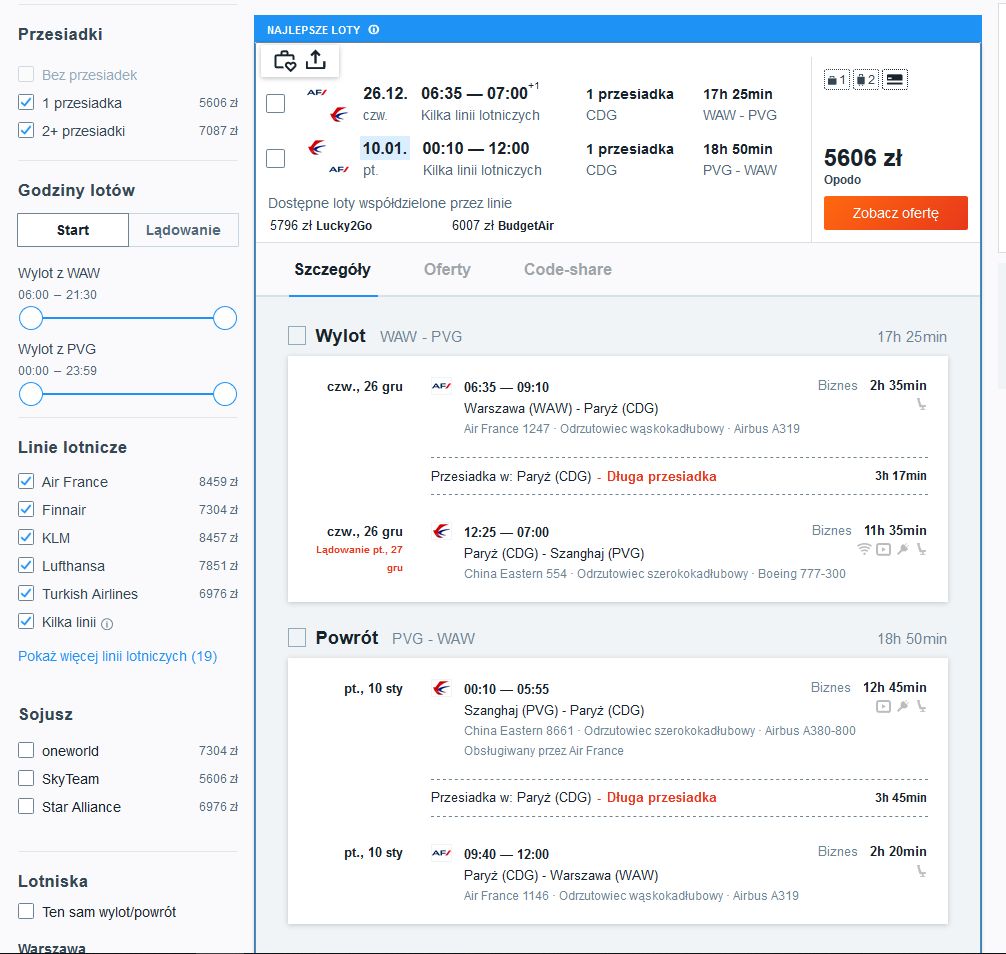The width and height of the screenshot is (1006, 954).
Task: Click the Air France logo on flight 1247
Action: pos(441,386)
